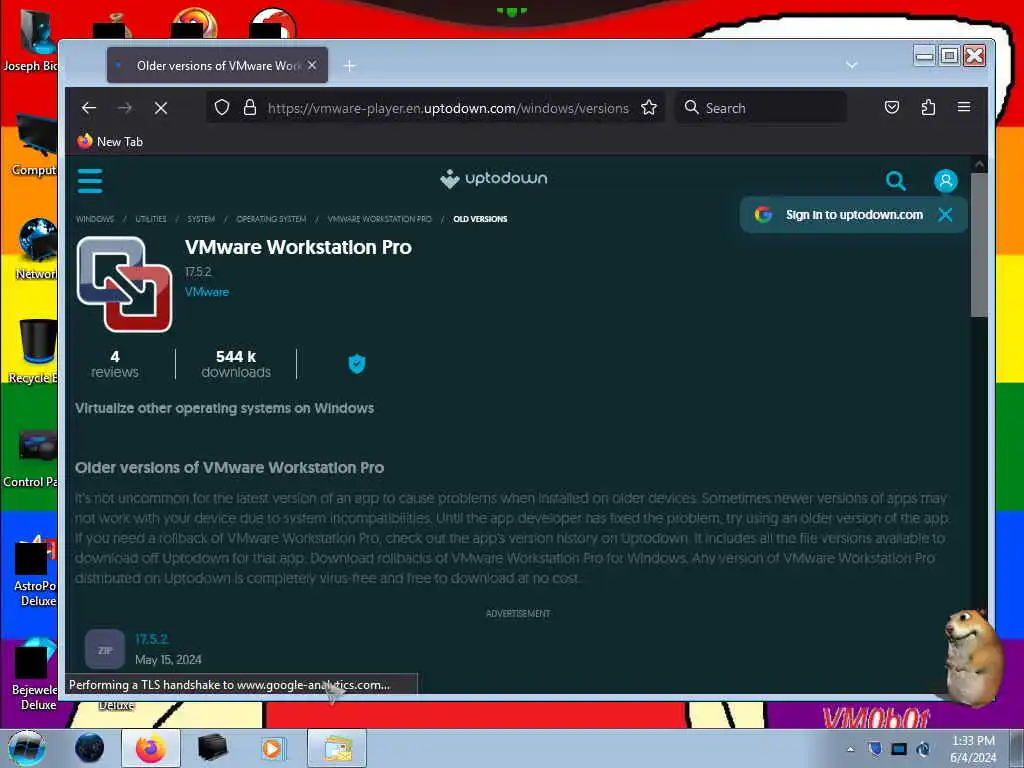Select the Network desktop icon
The height and width of the screenshot is (768, 1024).
click(x=35, y=248)
